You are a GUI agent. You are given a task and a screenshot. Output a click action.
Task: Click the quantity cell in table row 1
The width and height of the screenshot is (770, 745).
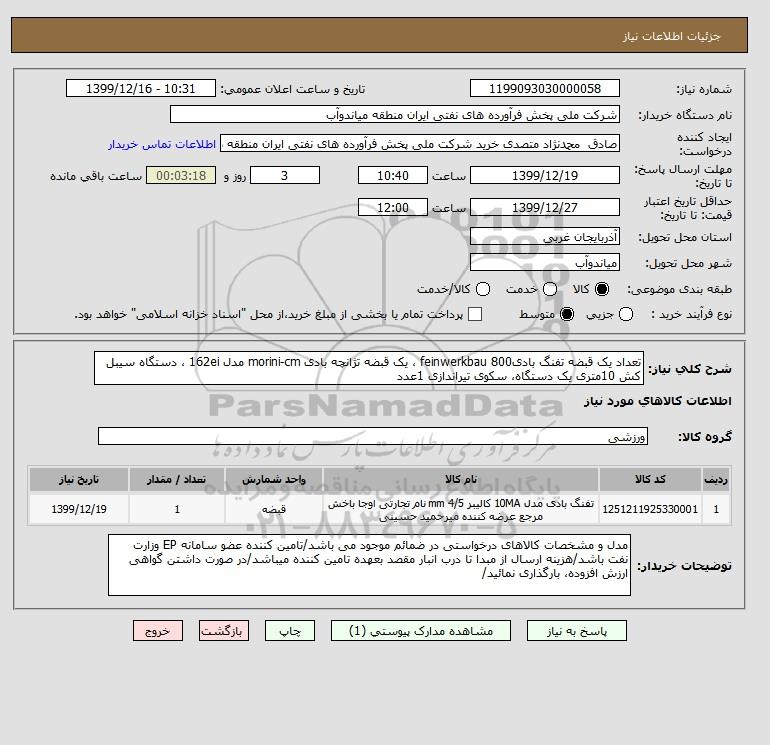pyautogui.click(x=177, y=509)
